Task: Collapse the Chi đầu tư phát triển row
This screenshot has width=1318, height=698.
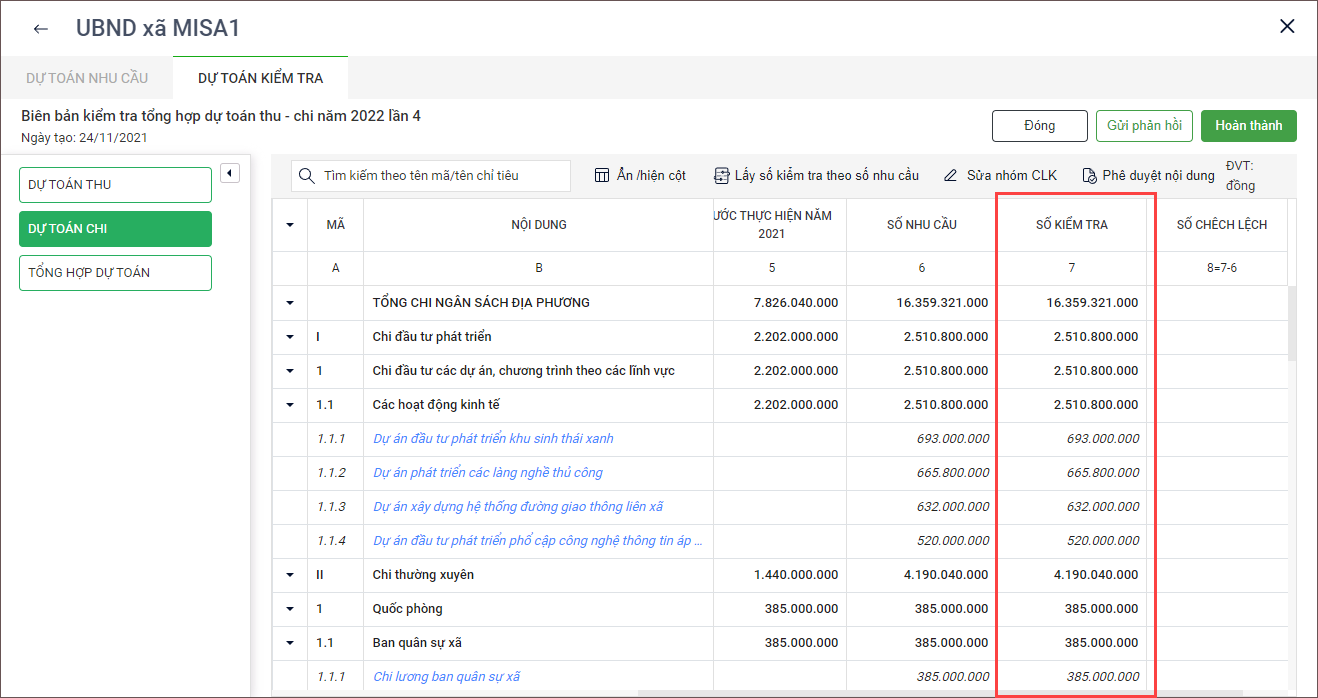Action: (x=290, y=337)
